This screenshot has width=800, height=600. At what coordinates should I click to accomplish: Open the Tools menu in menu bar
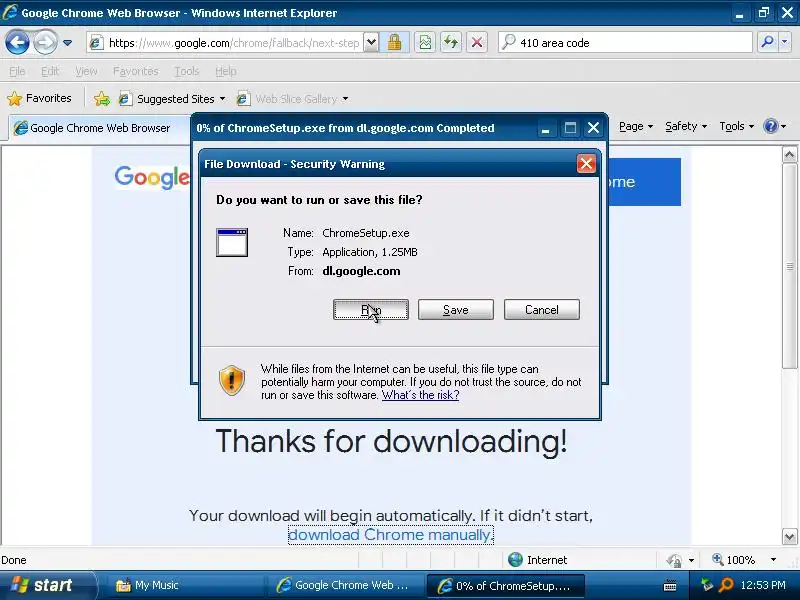pos(186,71)
